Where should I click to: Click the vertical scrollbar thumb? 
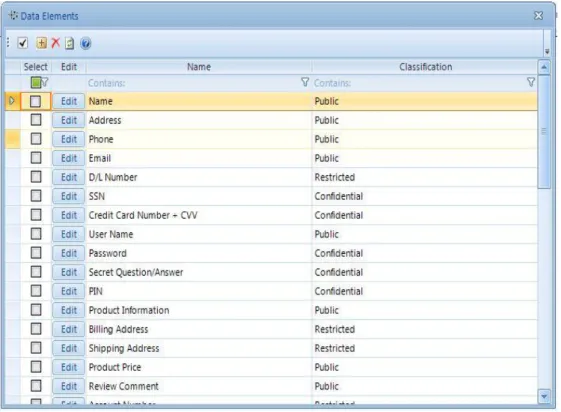[x=544, y=131]
